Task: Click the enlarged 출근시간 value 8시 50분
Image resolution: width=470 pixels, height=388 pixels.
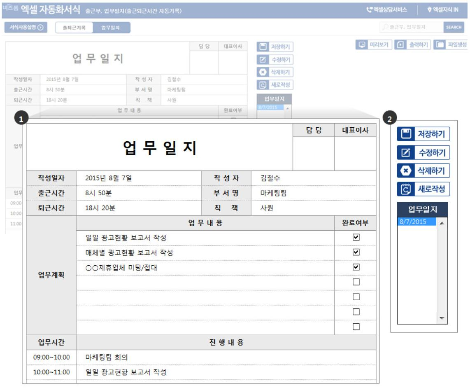Action: [98, 193]
